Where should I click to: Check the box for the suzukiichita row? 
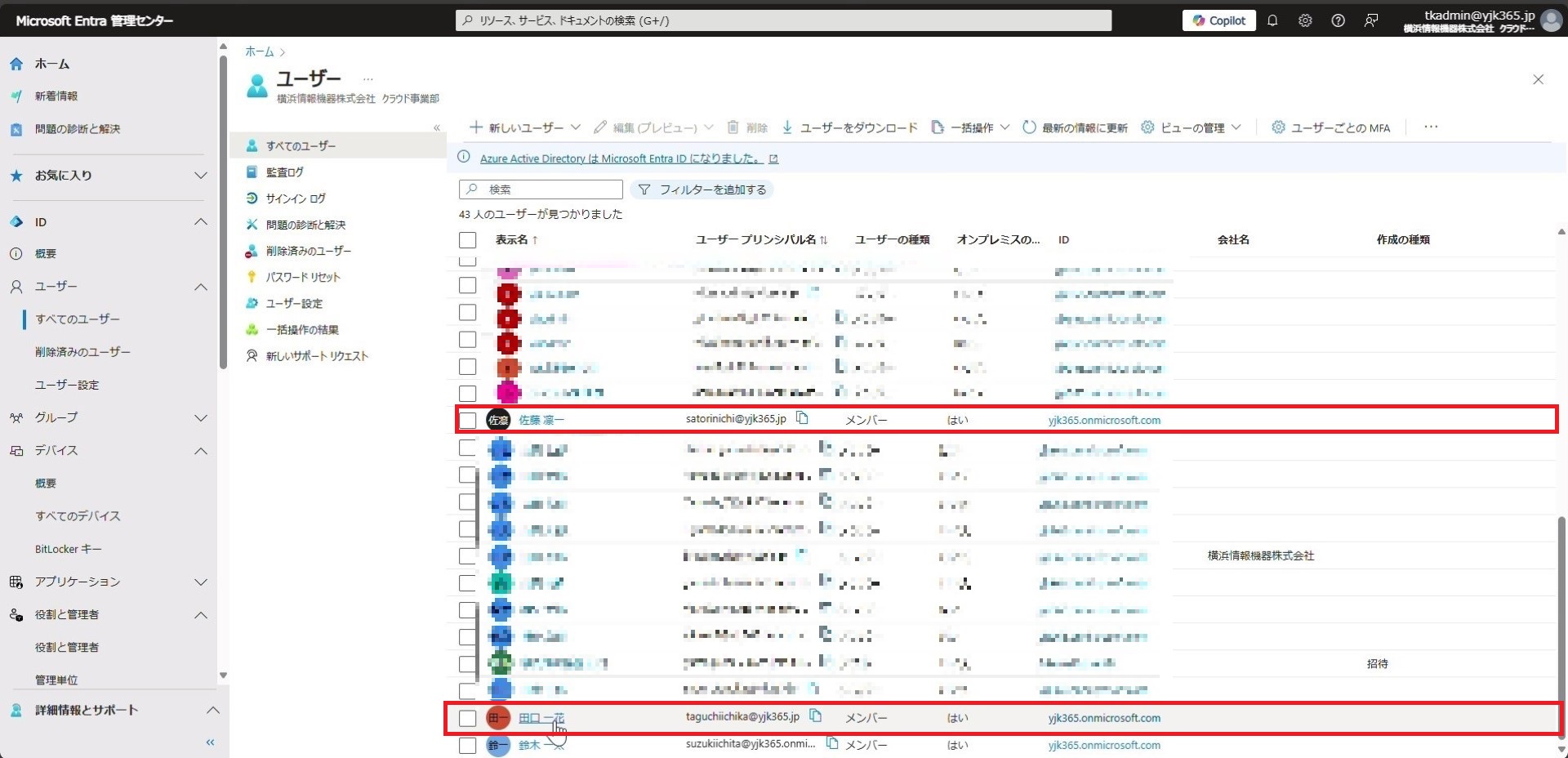click(x=467, y=746)
